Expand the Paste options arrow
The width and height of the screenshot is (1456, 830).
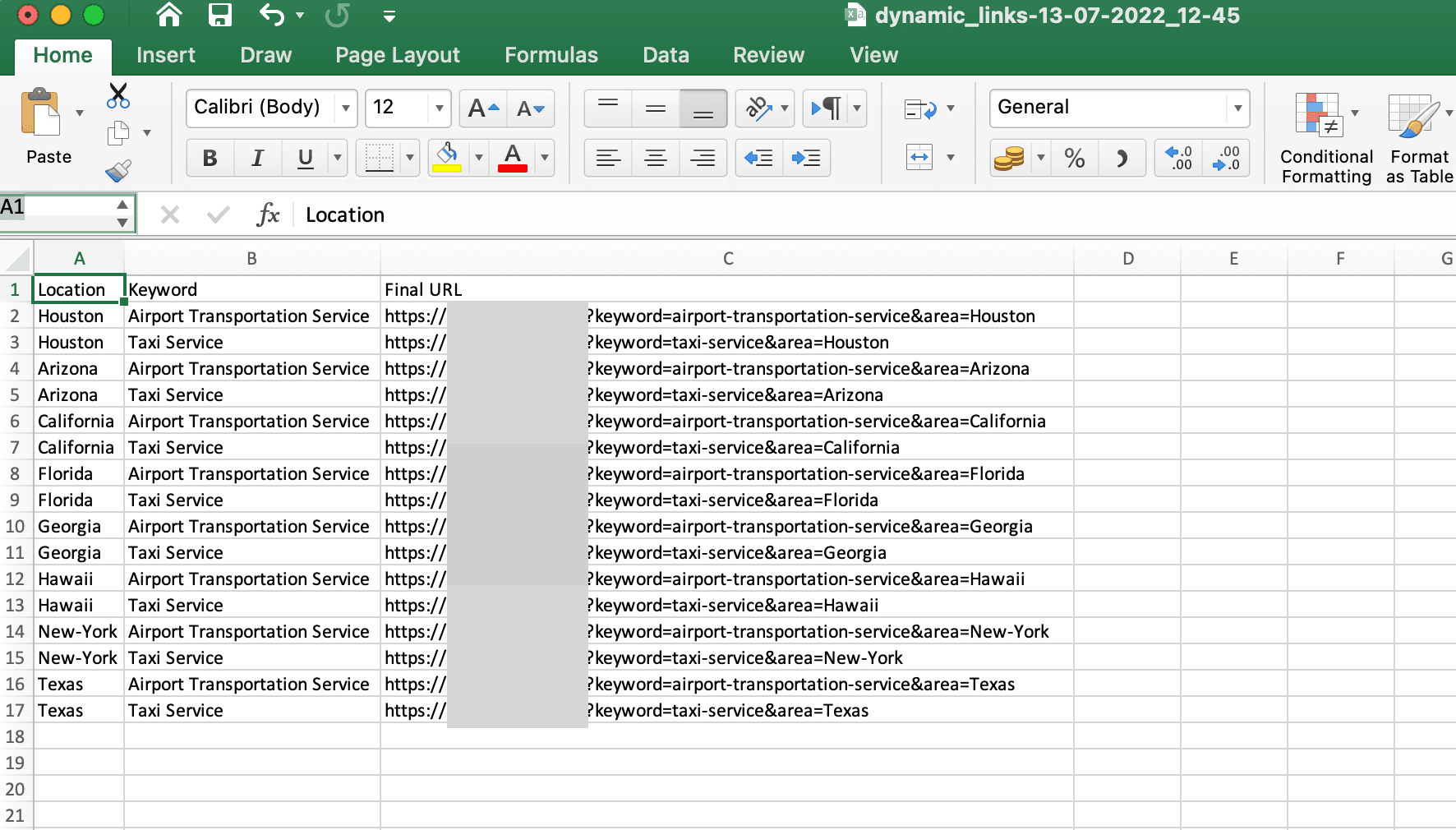[80, 113]
